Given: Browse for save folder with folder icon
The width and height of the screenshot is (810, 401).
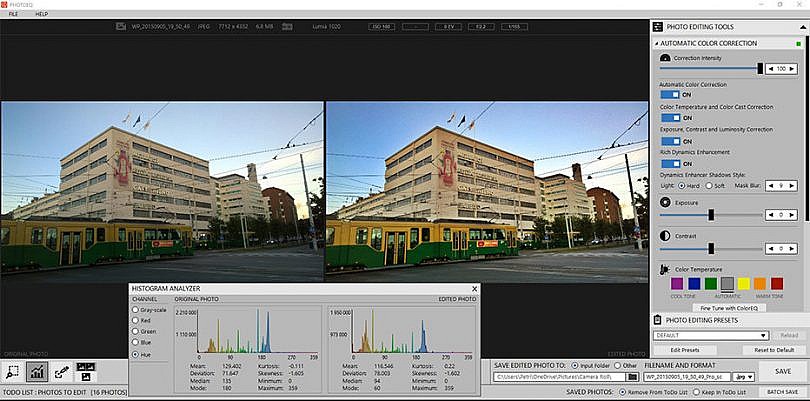Looking at the screenshot, I should pos(631,377).
